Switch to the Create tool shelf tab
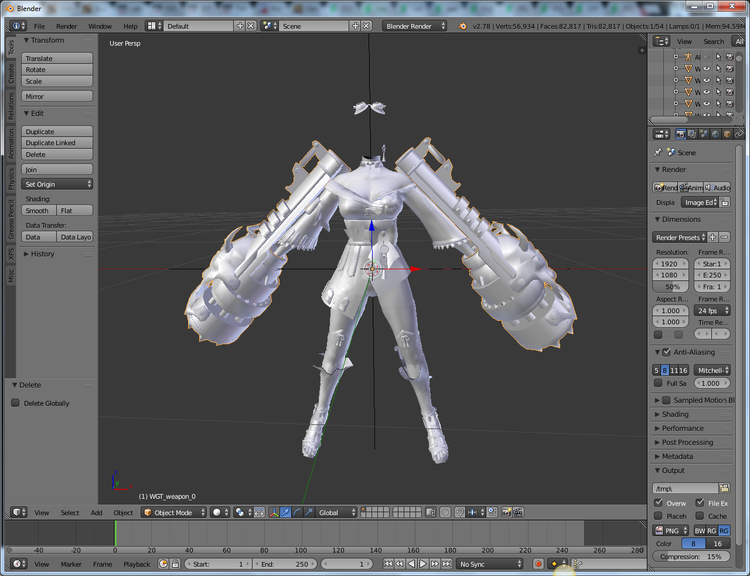 click(11, 74)
